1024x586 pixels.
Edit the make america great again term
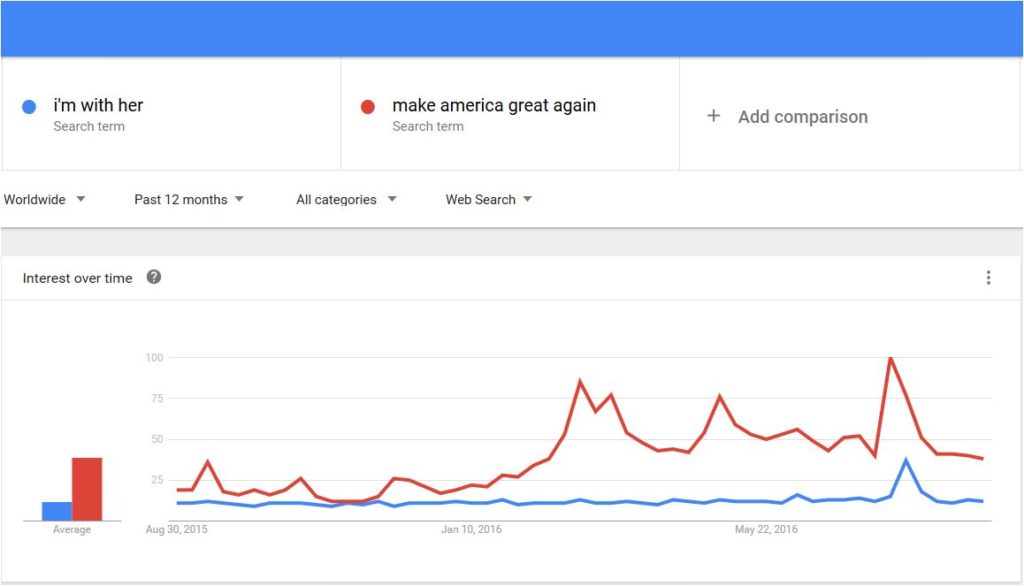494,105
